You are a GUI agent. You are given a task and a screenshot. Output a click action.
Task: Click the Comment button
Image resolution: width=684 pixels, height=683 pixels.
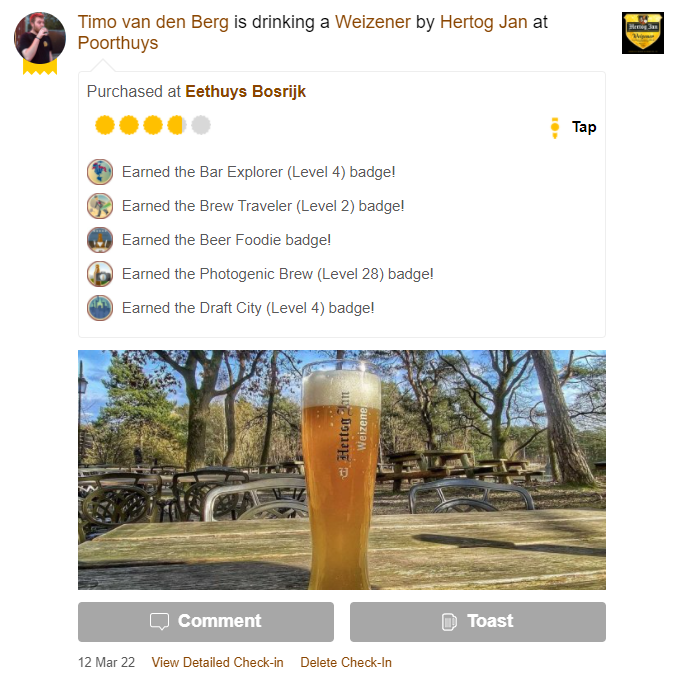(206, 622)
